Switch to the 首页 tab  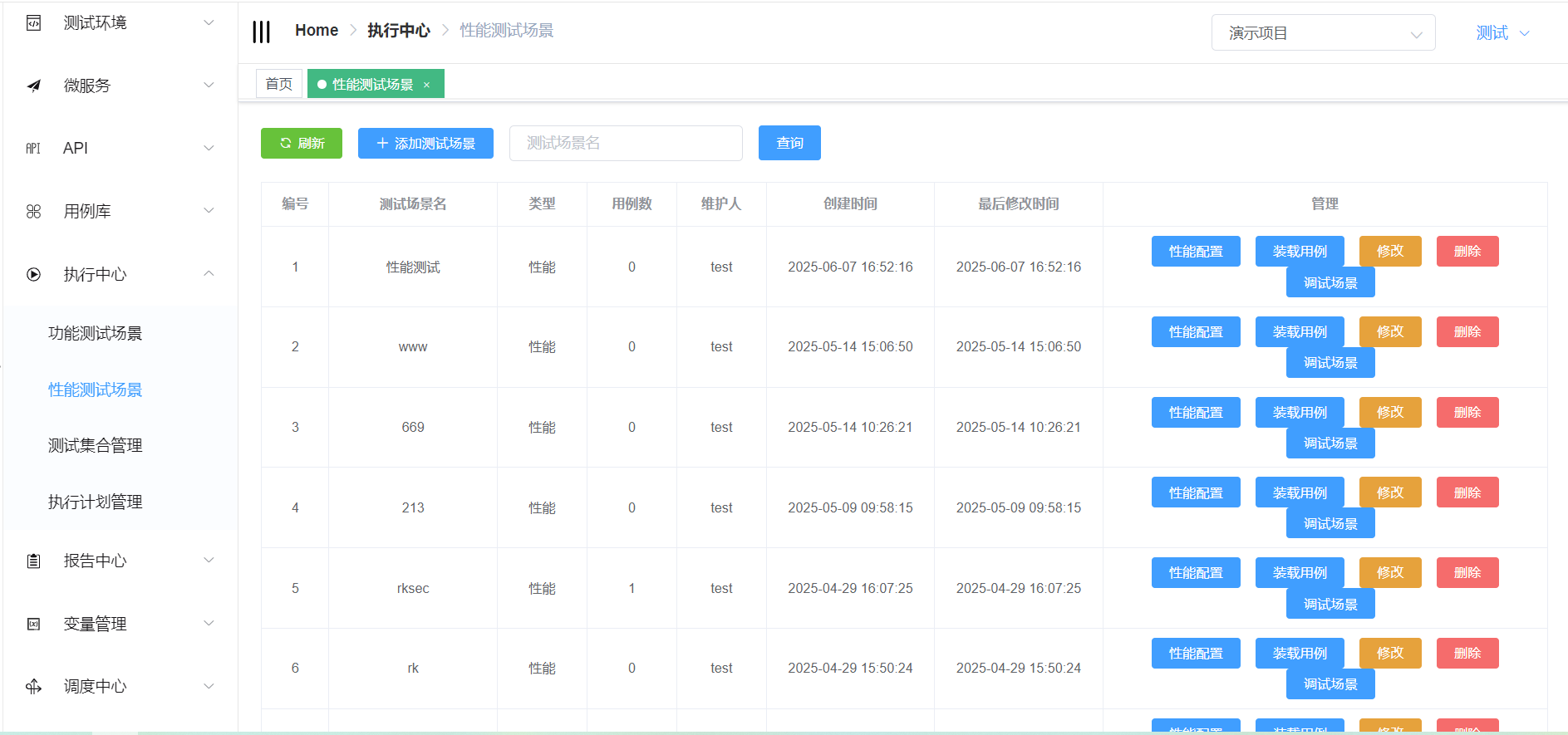tap(278, 84)
